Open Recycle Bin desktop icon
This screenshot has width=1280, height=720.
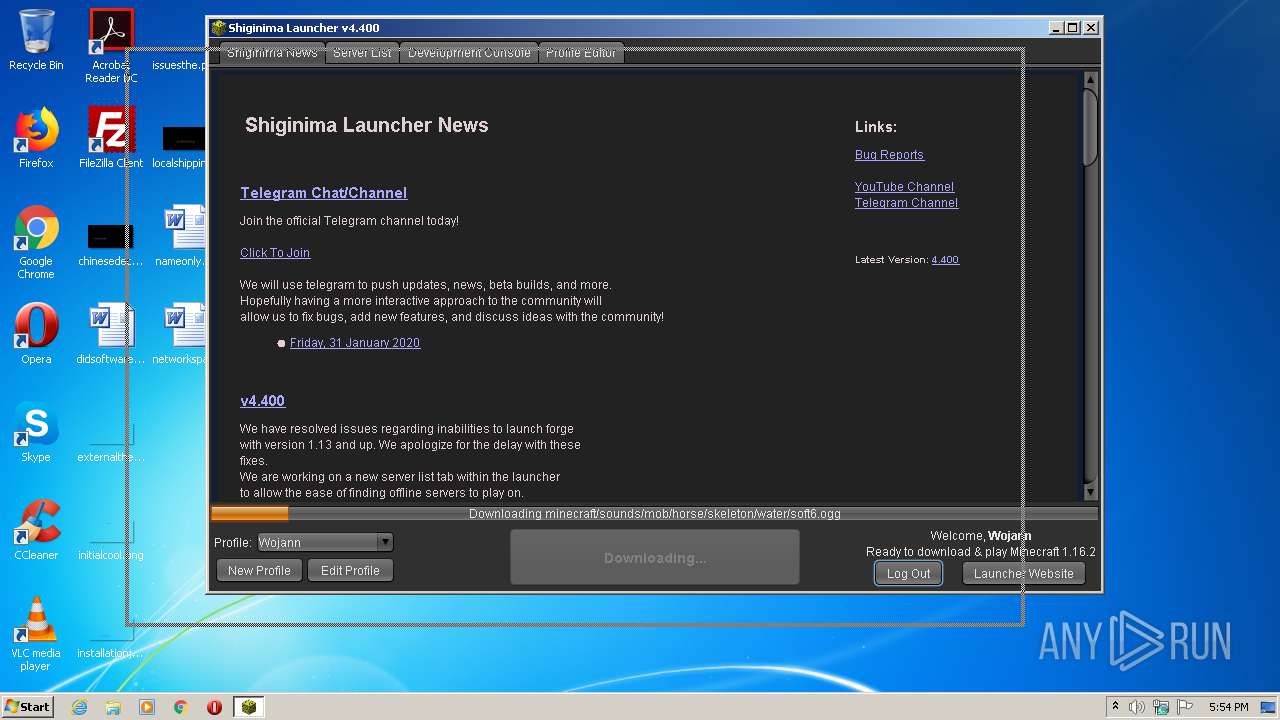[36, 40]
